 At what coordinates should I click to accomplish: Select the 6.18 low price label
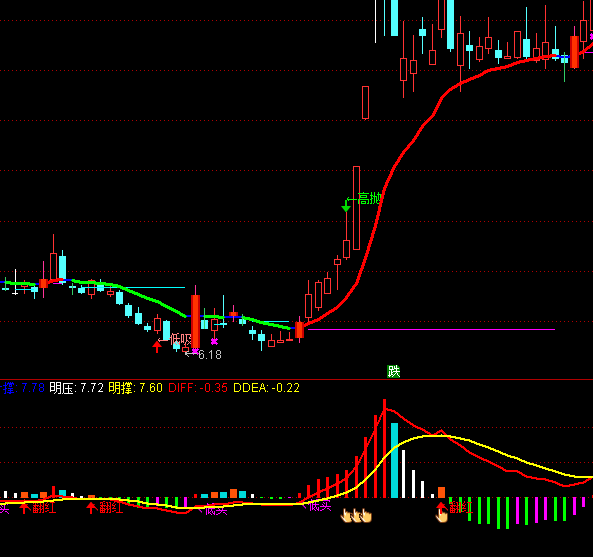pos(210,355)
